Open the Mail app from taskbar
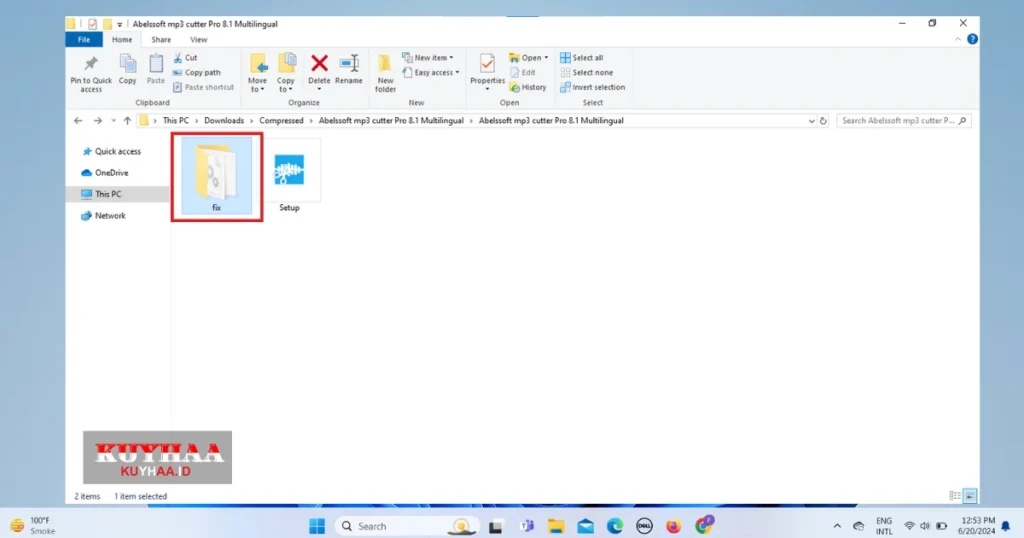Screen dimensions: 1024x538 coord(585,526)
